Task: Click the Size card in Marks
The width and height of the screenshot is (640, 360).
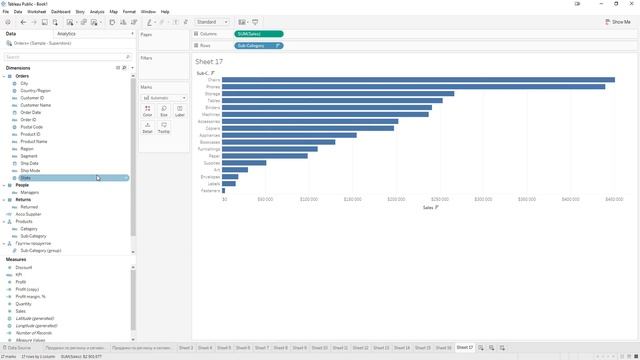Action: (x=164, y=111)
